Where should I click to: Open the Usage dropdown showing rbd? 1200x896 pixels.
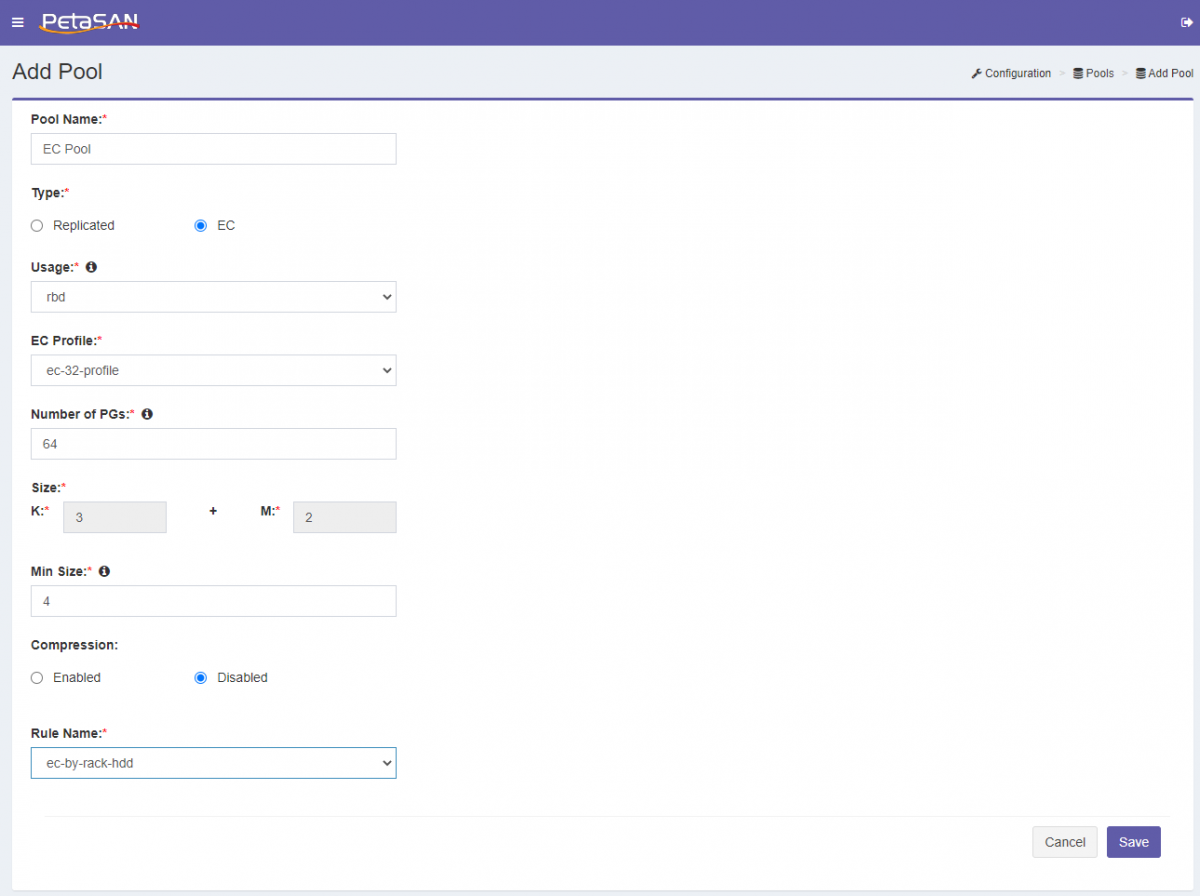pos(213,297)
